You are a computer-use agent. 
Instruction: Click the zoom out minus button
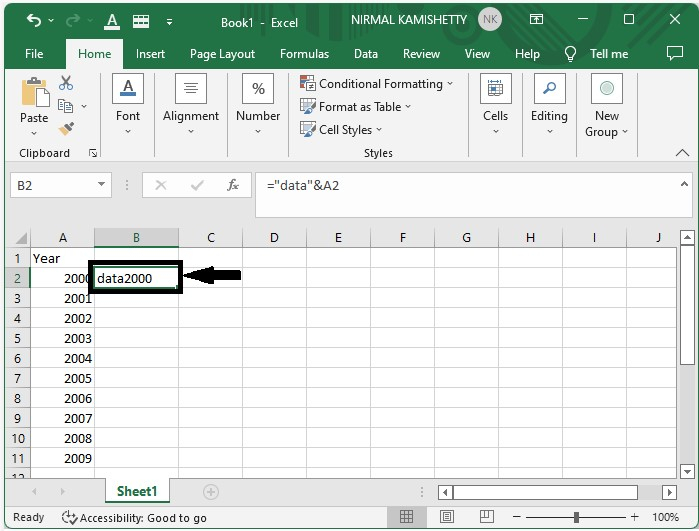pyautogui.click(x=517, y=517)
